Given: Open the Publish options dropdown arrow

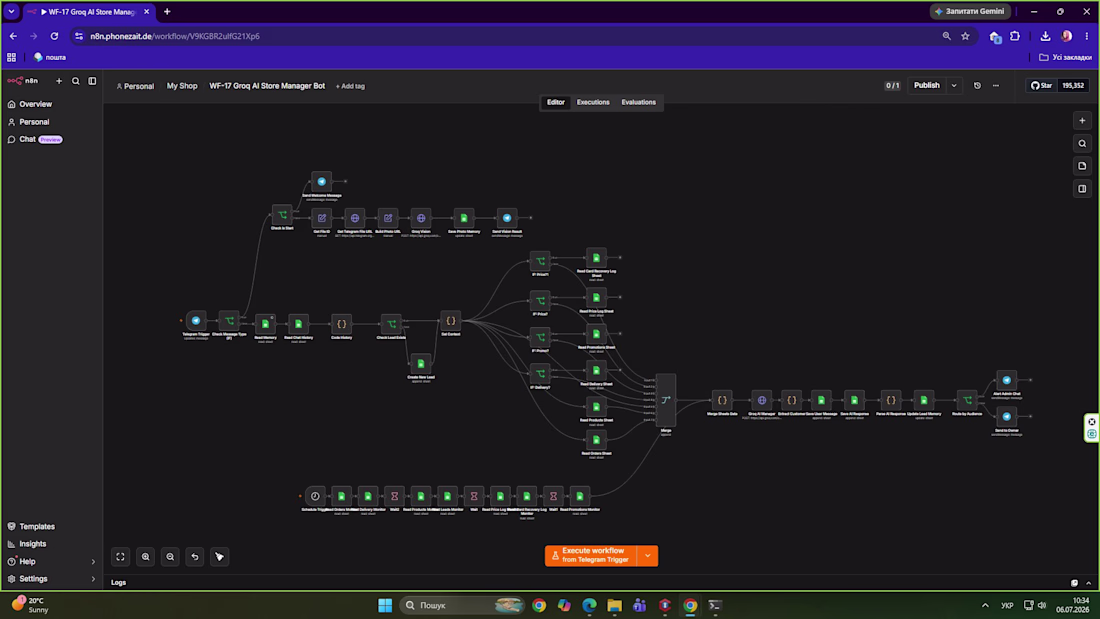Looking at the screenshot, I should (x=954, y=86).
